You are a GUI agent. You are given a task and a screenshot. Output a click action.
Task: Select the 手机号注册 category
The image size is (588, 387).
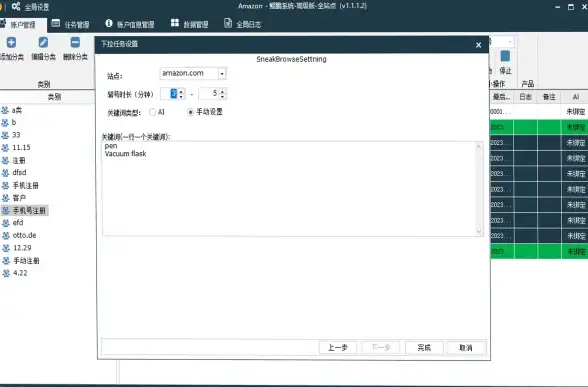point(29,210)
